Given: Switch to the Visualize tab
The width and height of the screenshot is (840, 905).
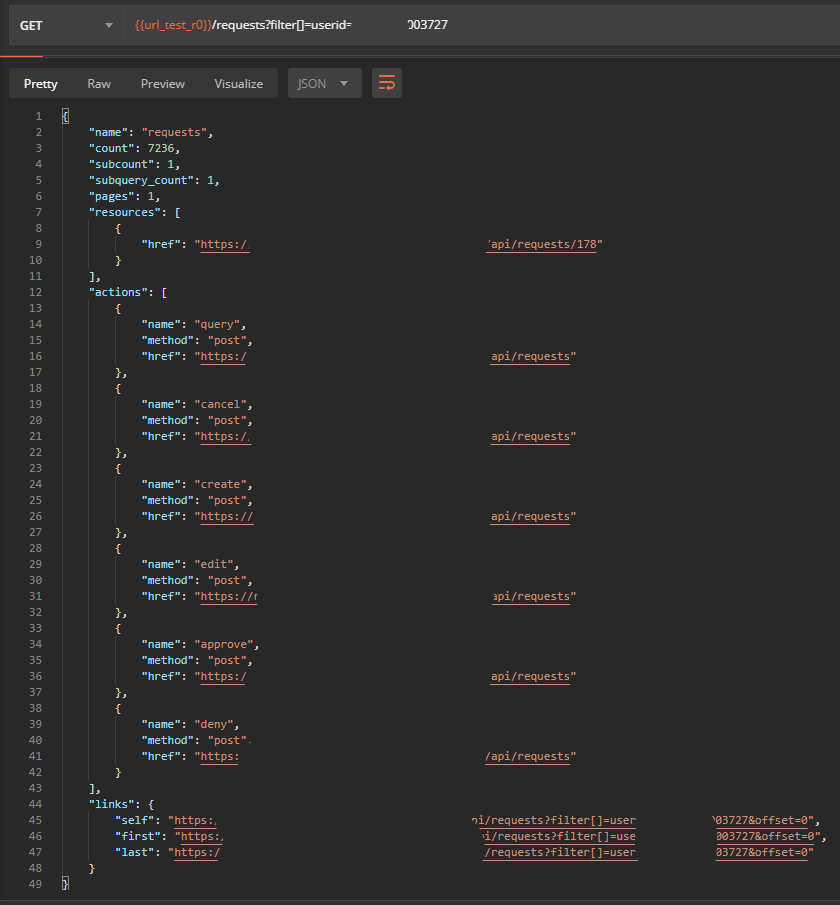Looking at the screenshot, I should [x=238, y=84].
